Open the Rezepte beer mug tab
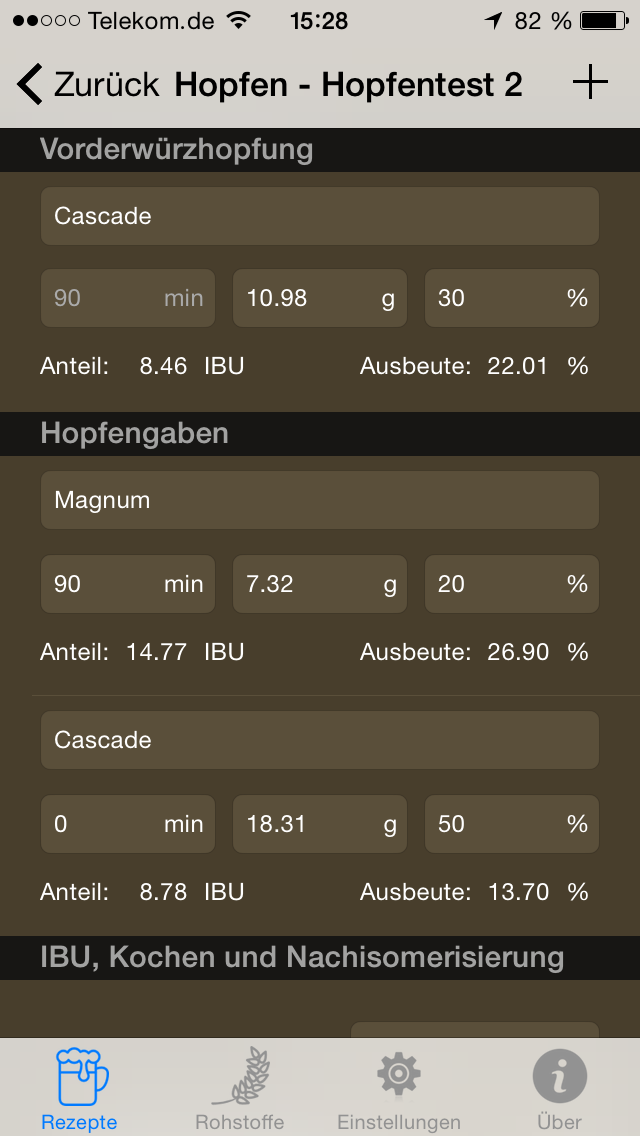 tap(79, 1088)
